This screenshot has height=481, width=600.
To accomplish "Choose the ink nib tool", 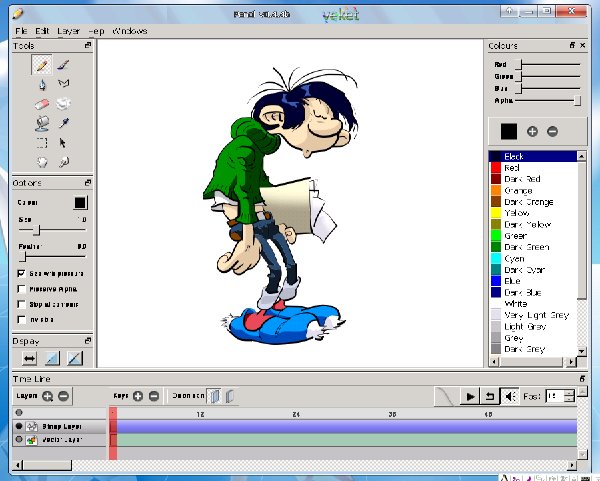I will point(42,84).
